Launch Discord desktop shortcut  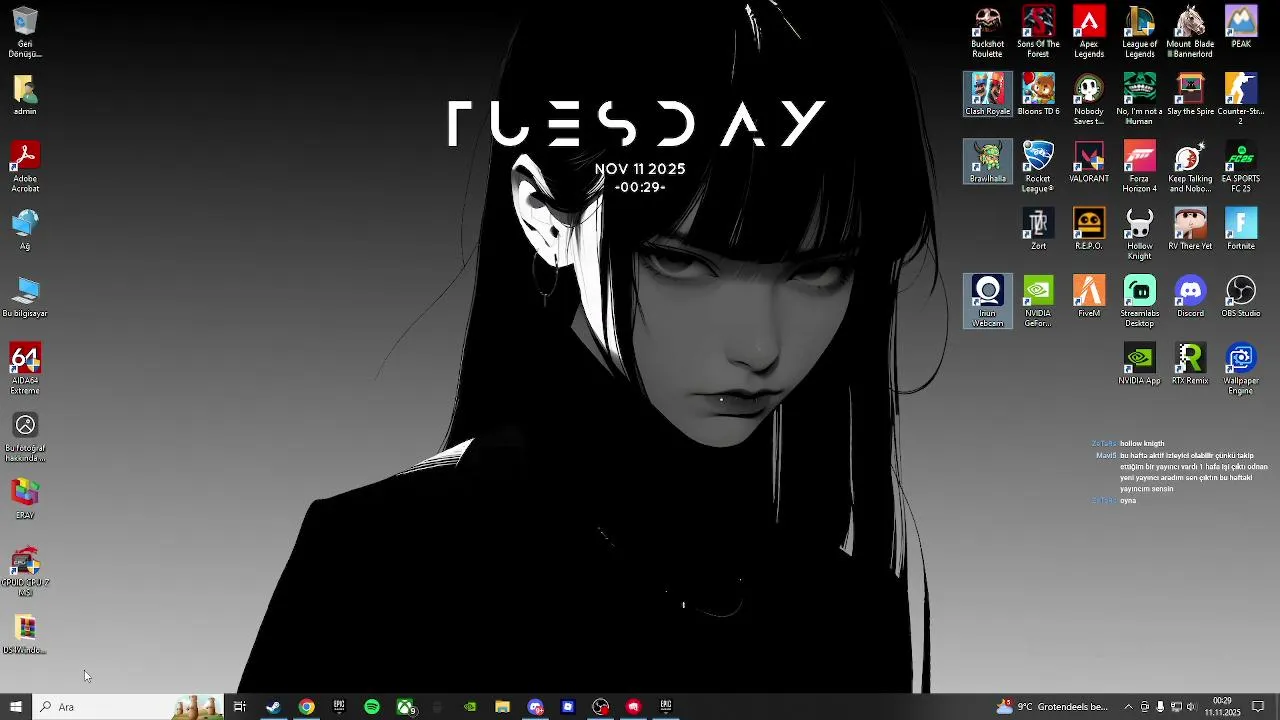pyautogui.click(x=1190, y=295)
